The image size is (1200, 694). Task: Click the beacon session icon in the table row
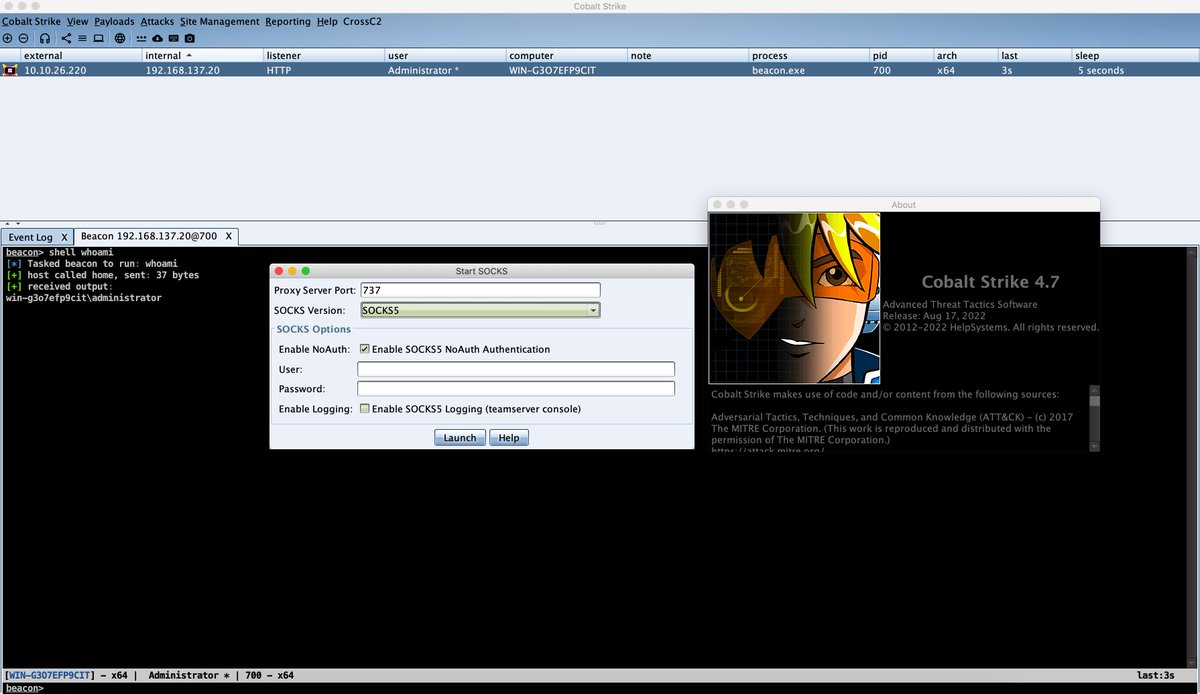(10, 71)
